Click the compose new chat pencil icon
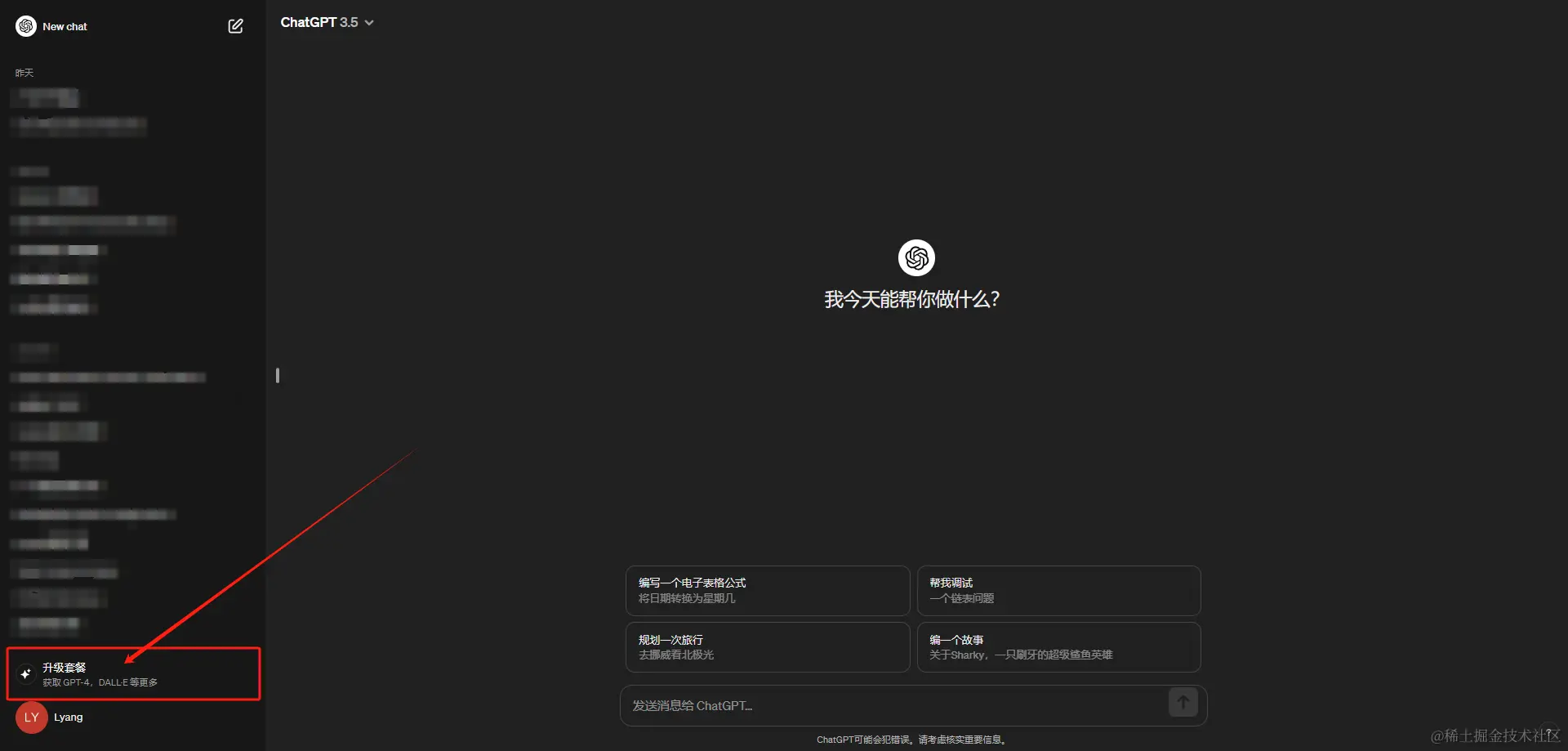This screenshot has width=1568, height=751. point(235,26)
